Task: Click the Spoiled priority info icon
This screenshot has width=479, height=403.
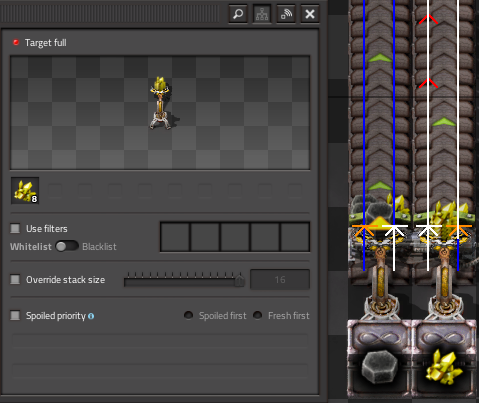Action: (91, 316)
